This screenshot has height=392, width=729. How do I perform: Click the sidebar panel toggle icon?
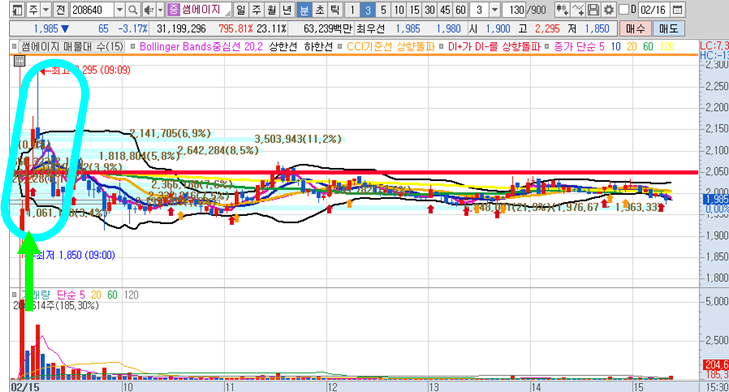click(x=17, y=9)
